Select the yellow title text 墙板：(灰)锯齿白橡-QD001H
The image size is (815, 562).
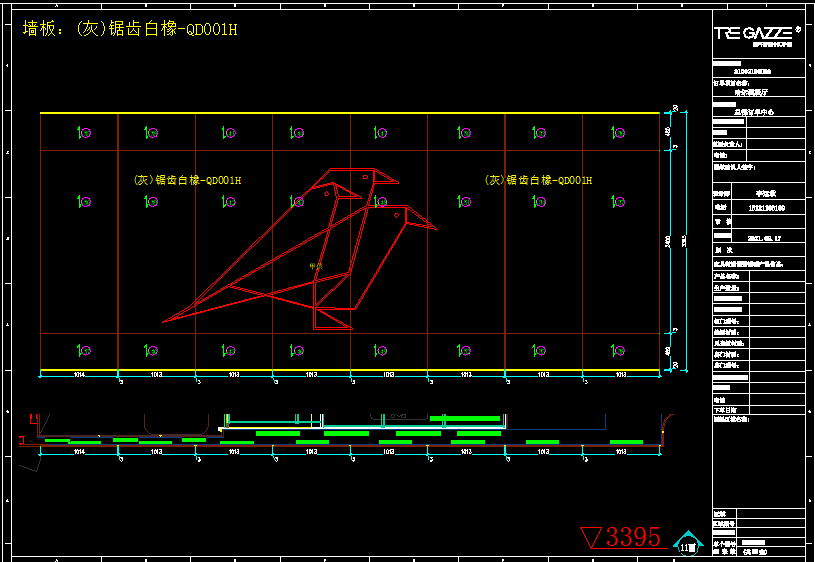tap(130, 29)
